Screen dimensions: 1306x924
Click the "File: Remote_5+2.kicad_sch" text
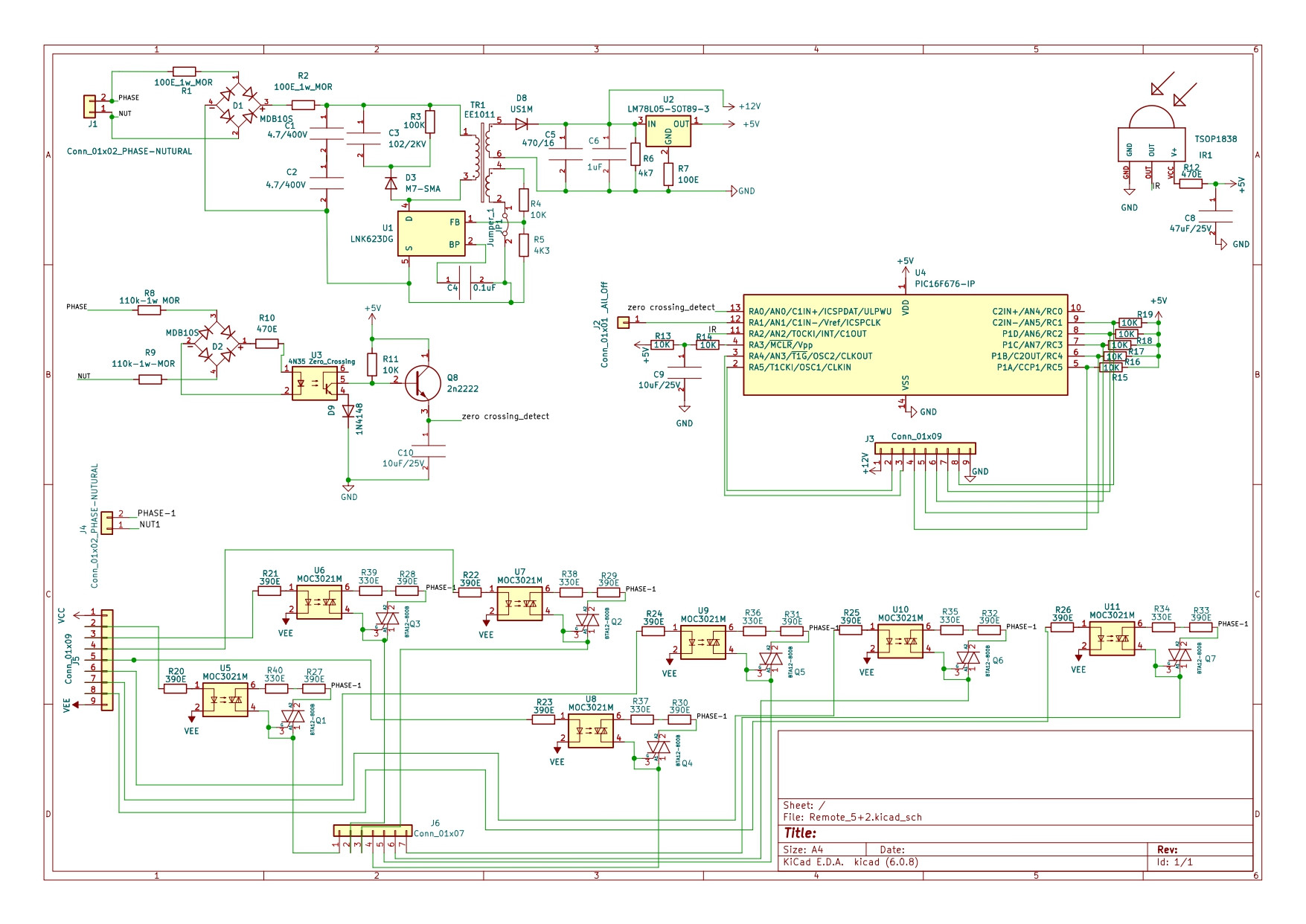click(852, 817)
